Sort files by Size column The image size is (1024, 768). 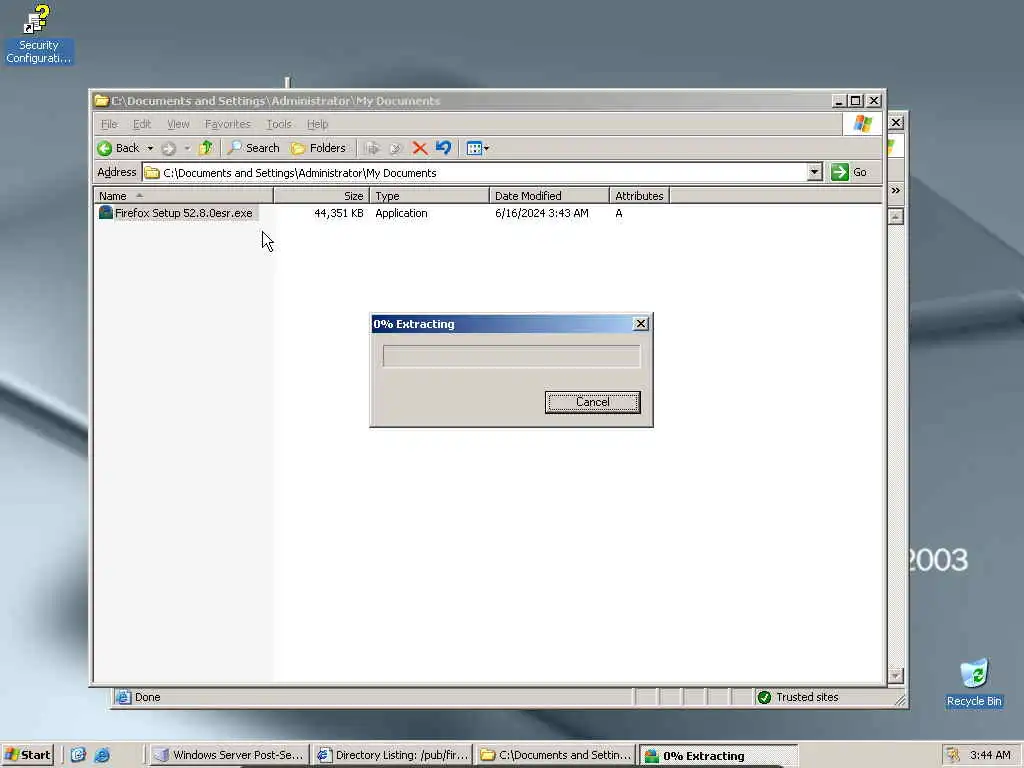point(321,196)
